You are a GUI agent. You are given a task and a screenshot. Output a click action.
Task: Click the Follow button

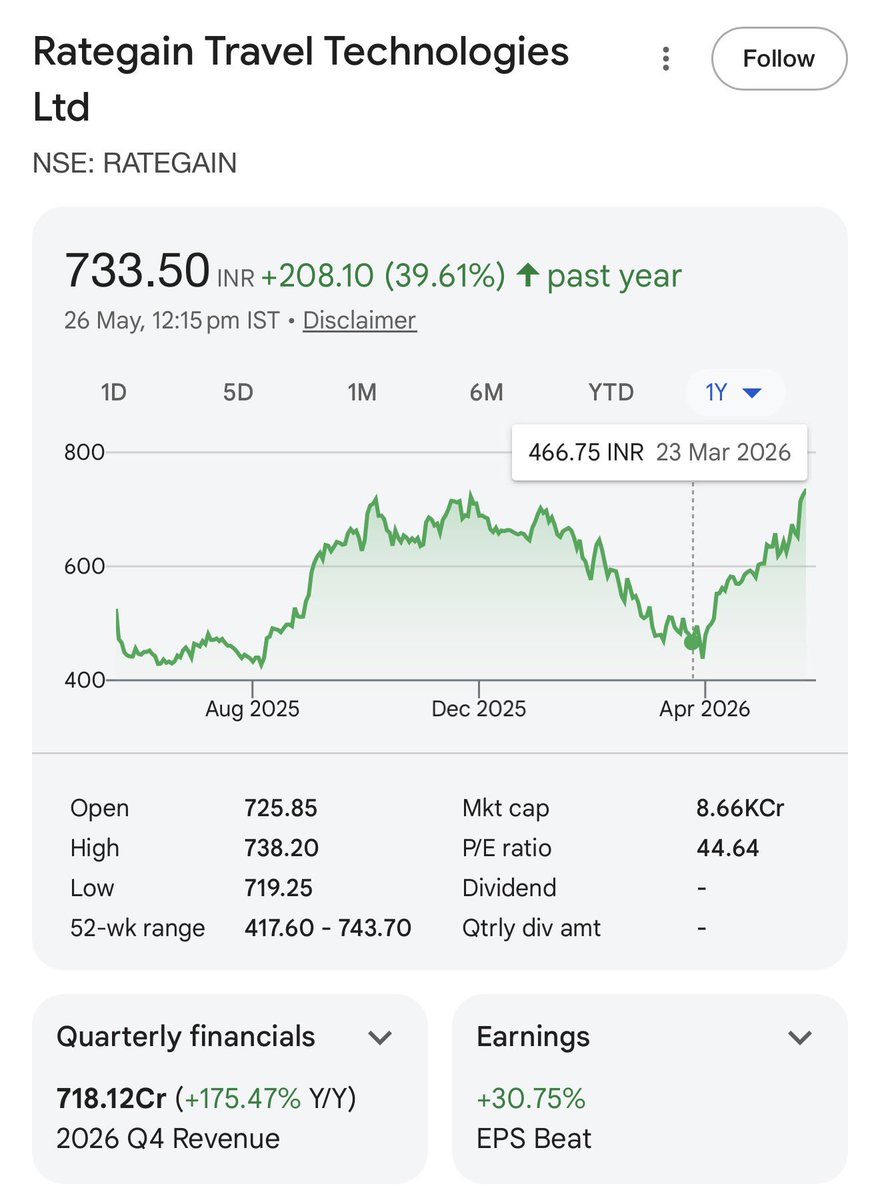click(779, 59)
